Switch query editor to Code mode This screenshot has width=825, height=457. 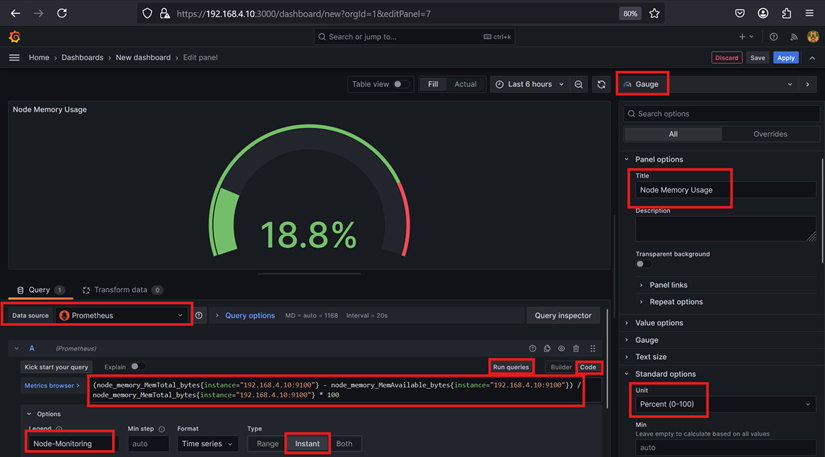pyautogui.click(x=588, y=367)
